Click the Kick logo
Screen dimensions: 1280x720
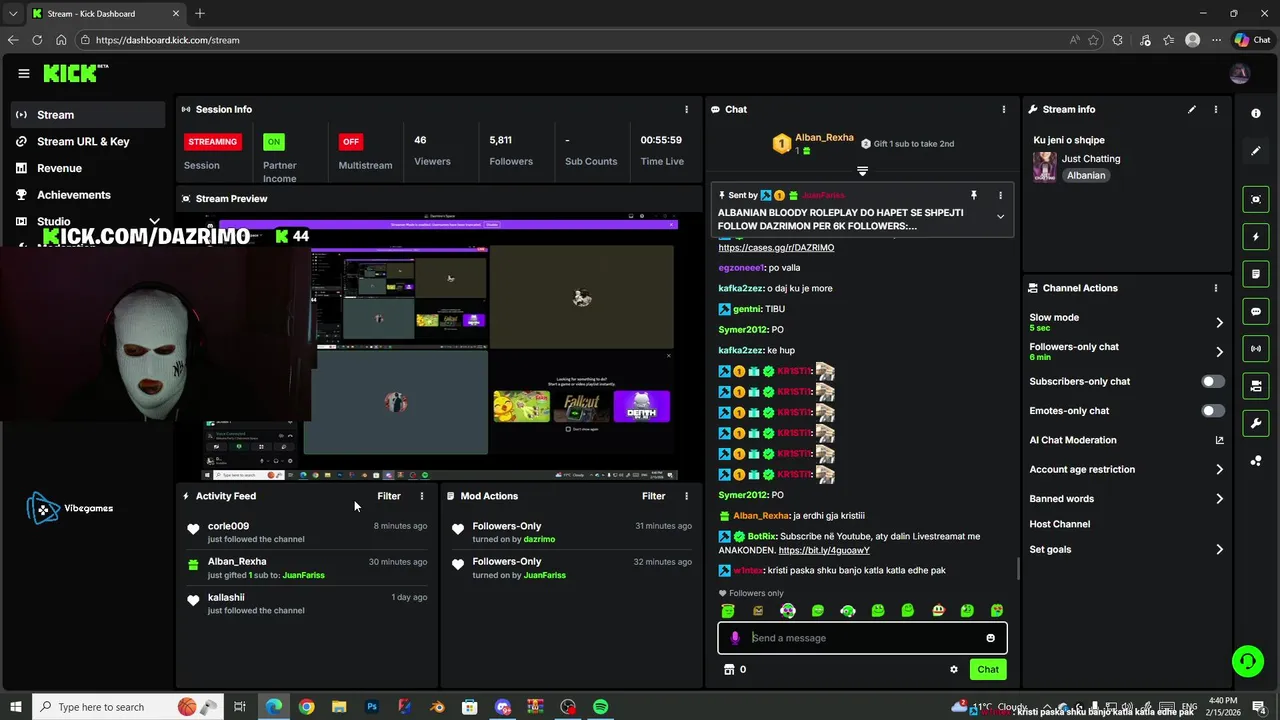(x=75, y=73)
